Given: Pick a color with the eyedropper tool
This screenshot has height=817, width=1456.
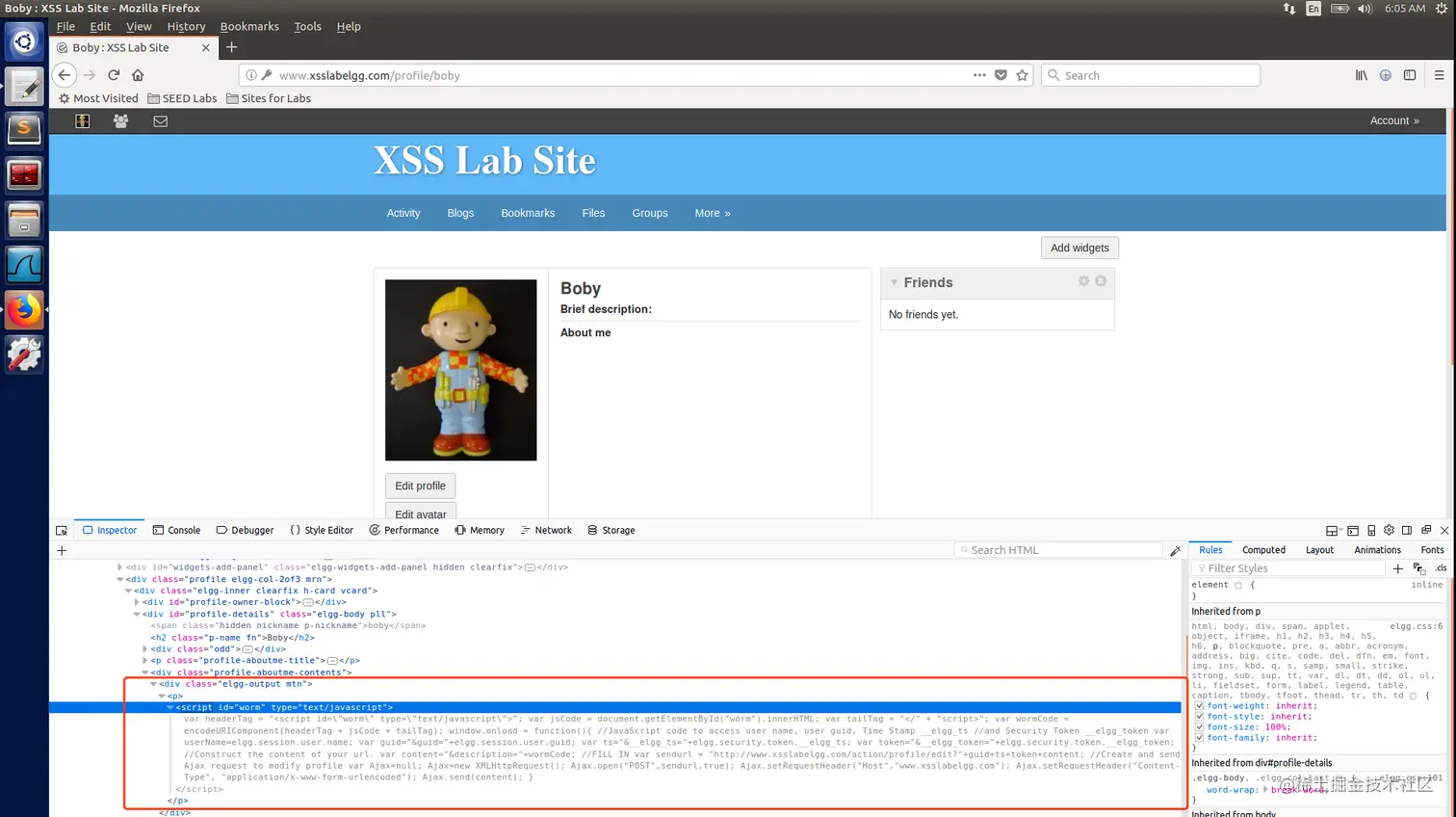Looking at the screenshot, I should coord(1175,550).
